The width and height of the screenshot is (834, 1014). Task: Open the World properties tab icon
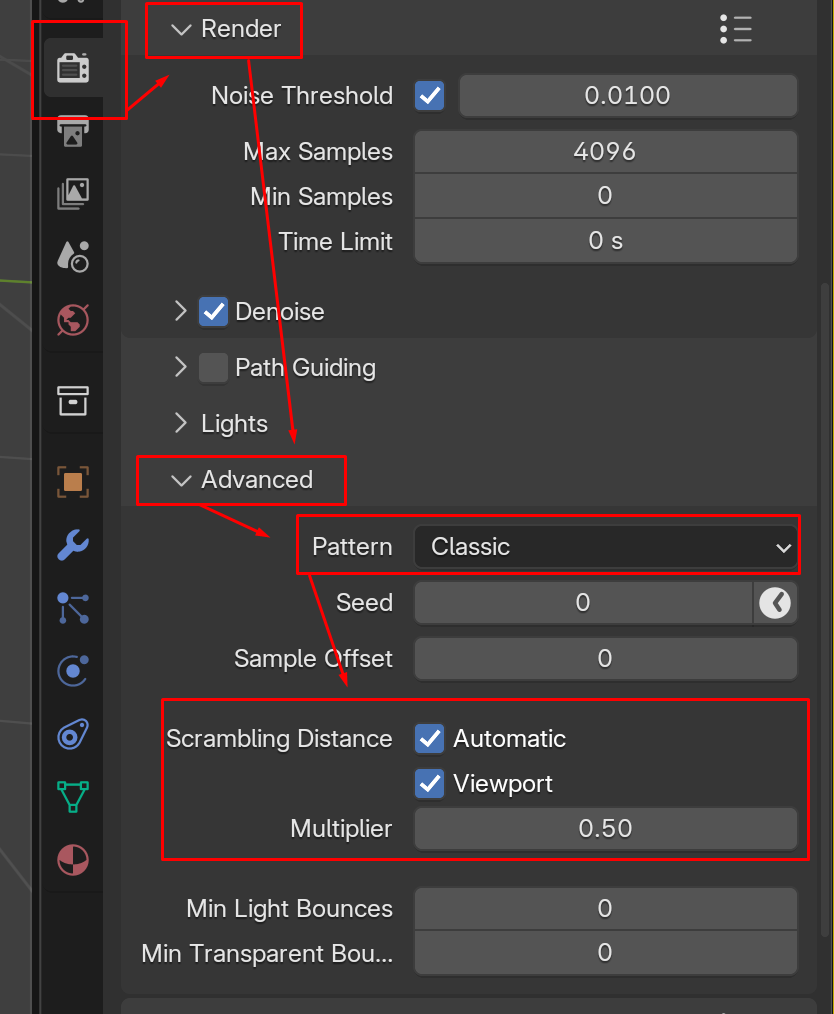73,319
